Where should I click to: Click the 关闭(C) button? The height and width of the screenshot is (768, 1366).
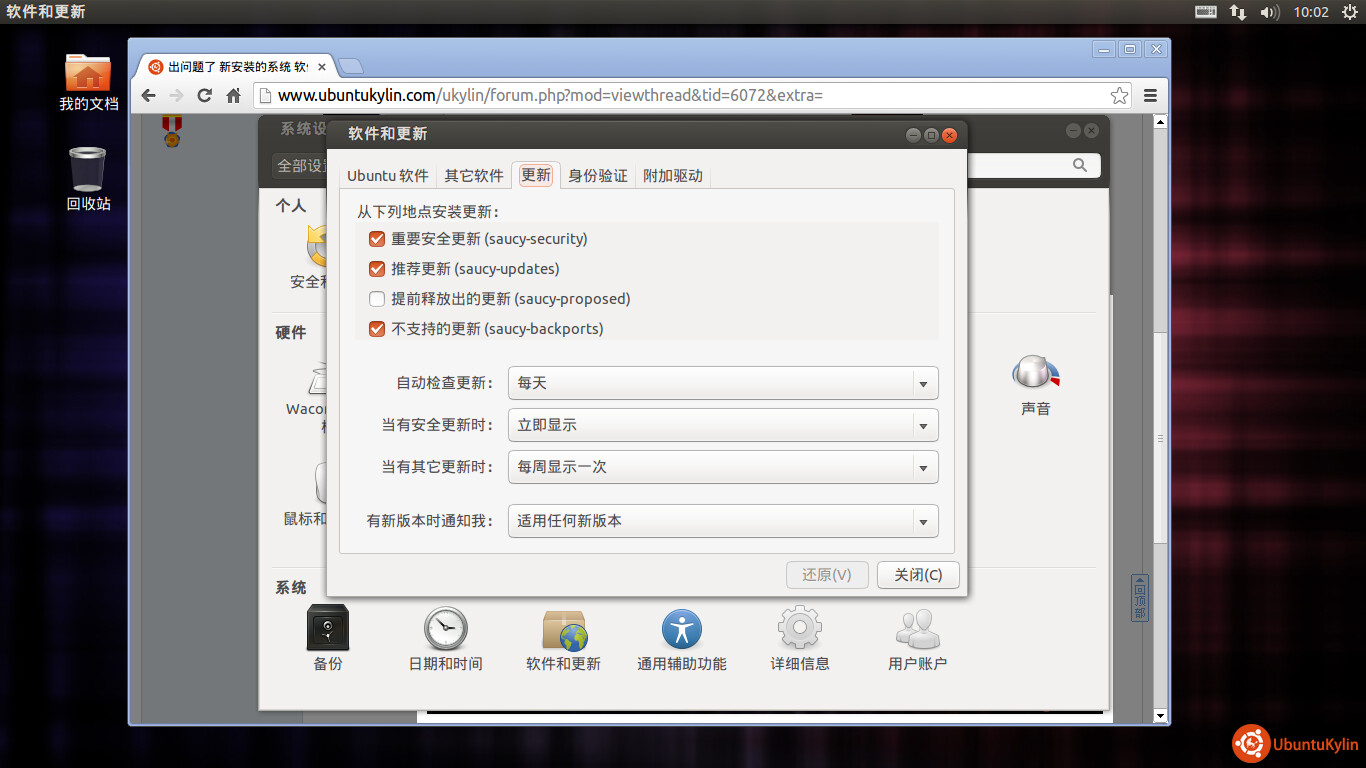(x=918, y=575)
